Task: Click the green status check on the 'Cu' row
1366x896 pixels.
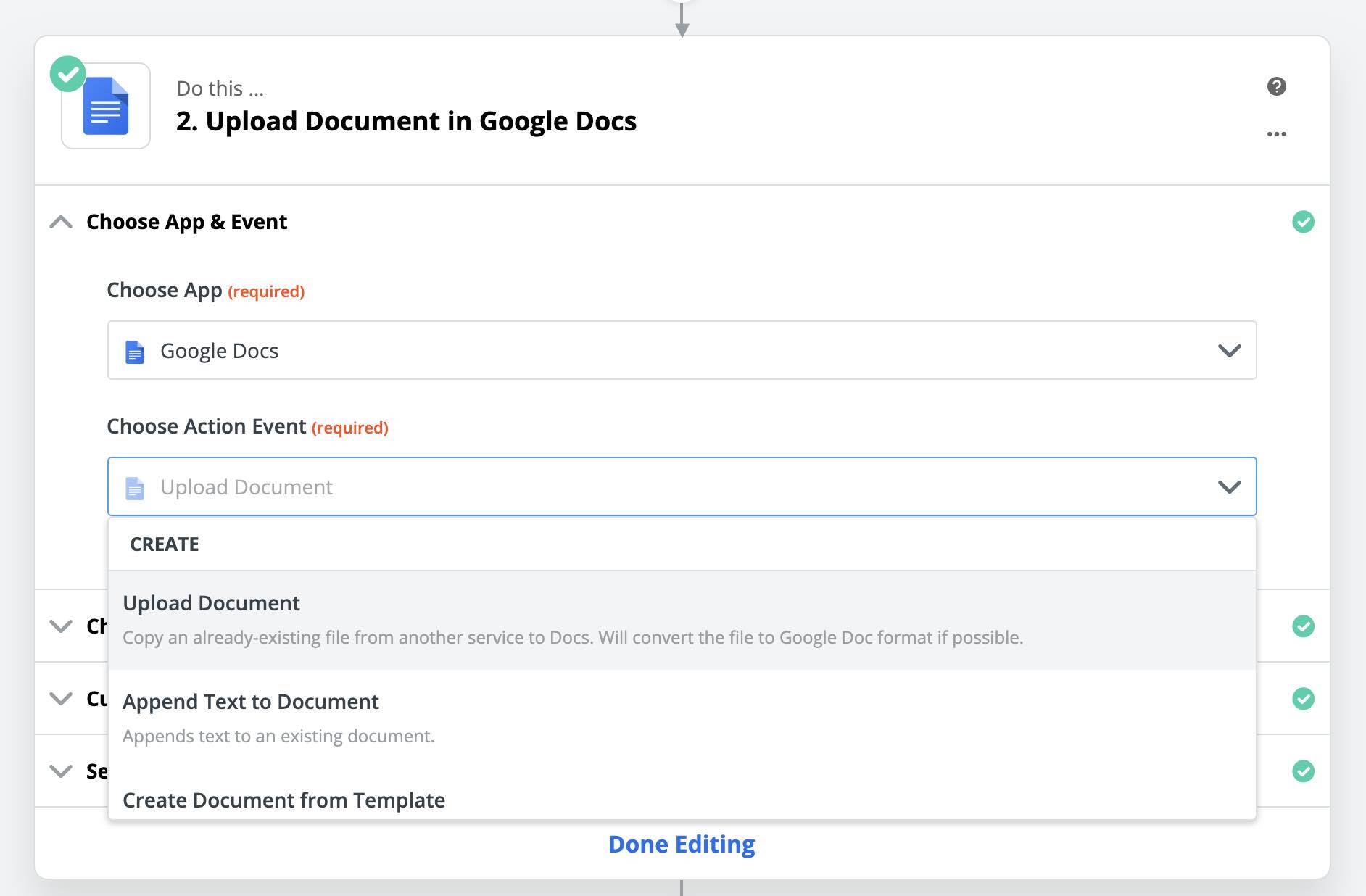Action: 1303,699
